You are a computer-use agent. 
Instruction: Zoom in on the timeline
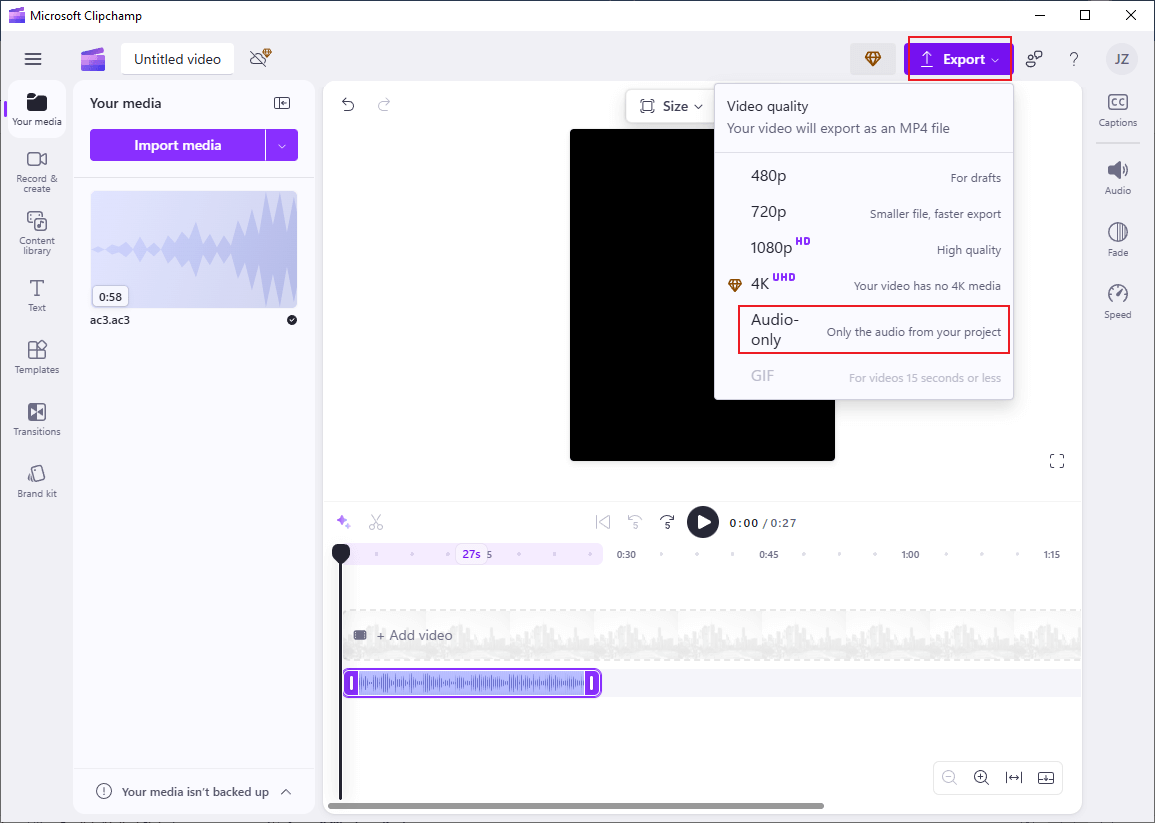tap(981, 778)
